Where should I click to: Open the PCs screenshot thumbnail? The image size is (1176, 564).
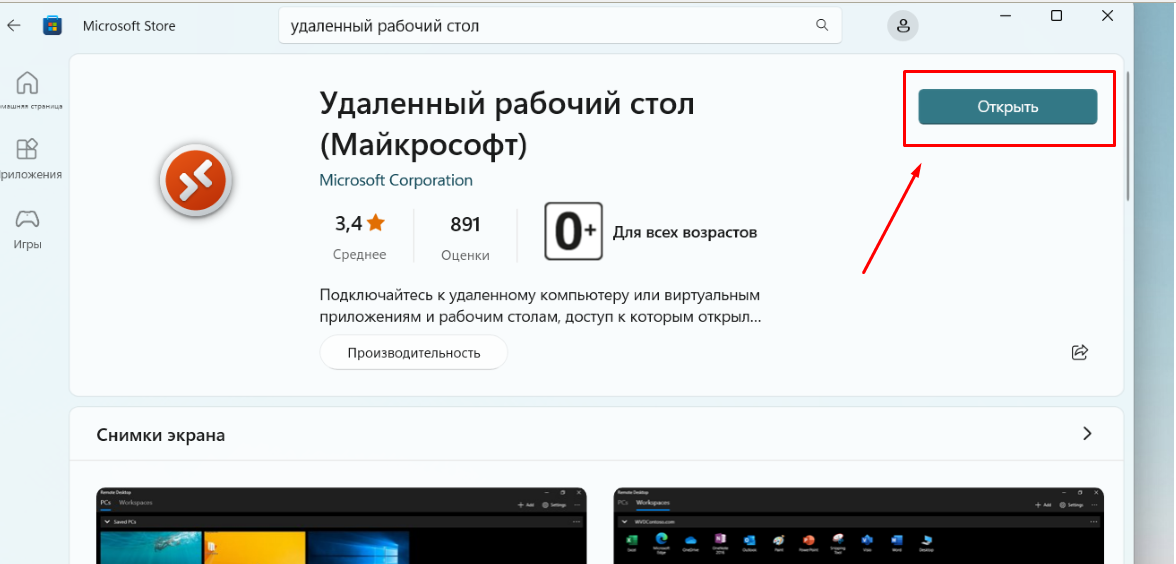coord(342,525)
